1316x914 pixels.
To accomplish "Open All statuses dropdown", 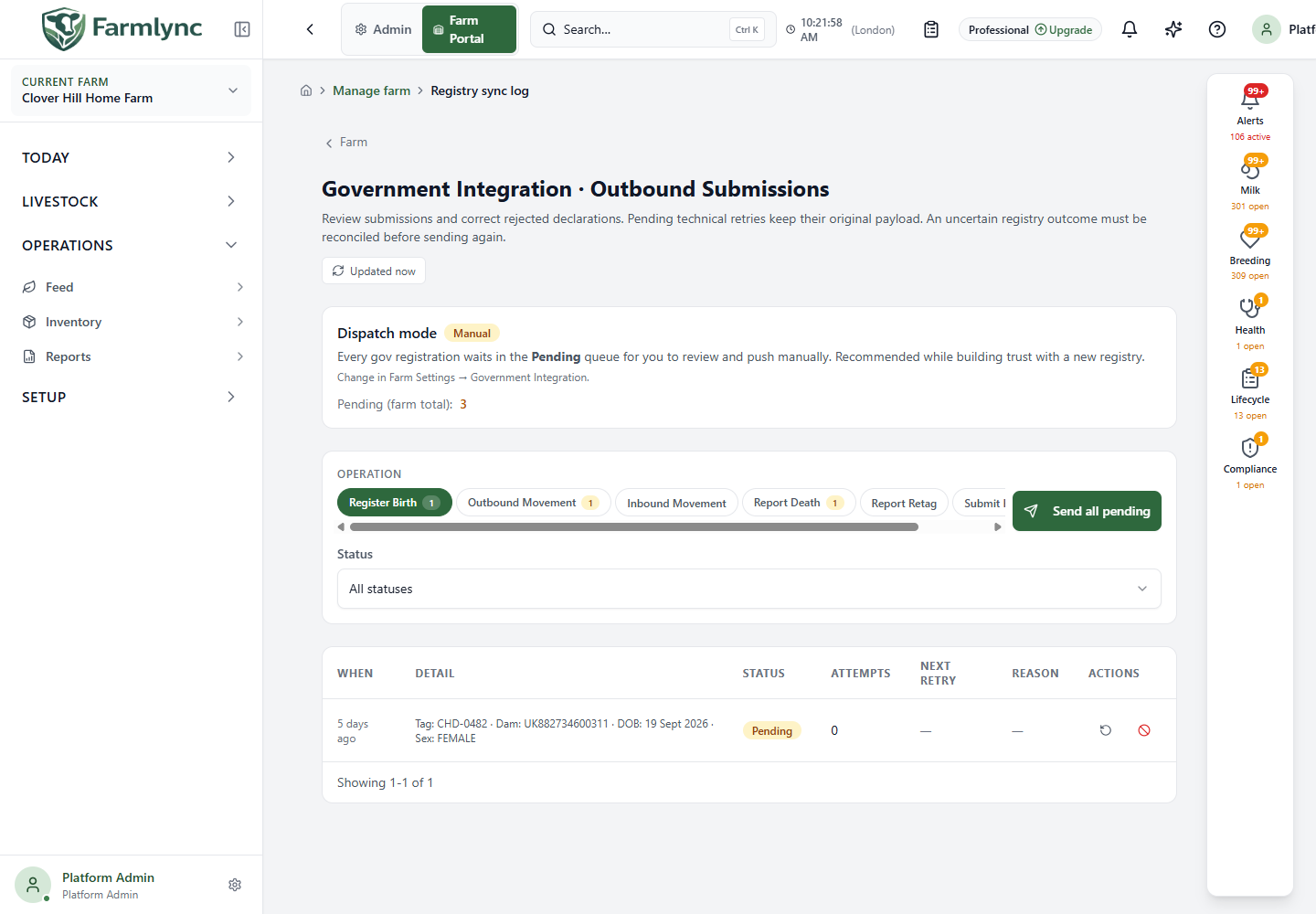I will coord(749,589).
